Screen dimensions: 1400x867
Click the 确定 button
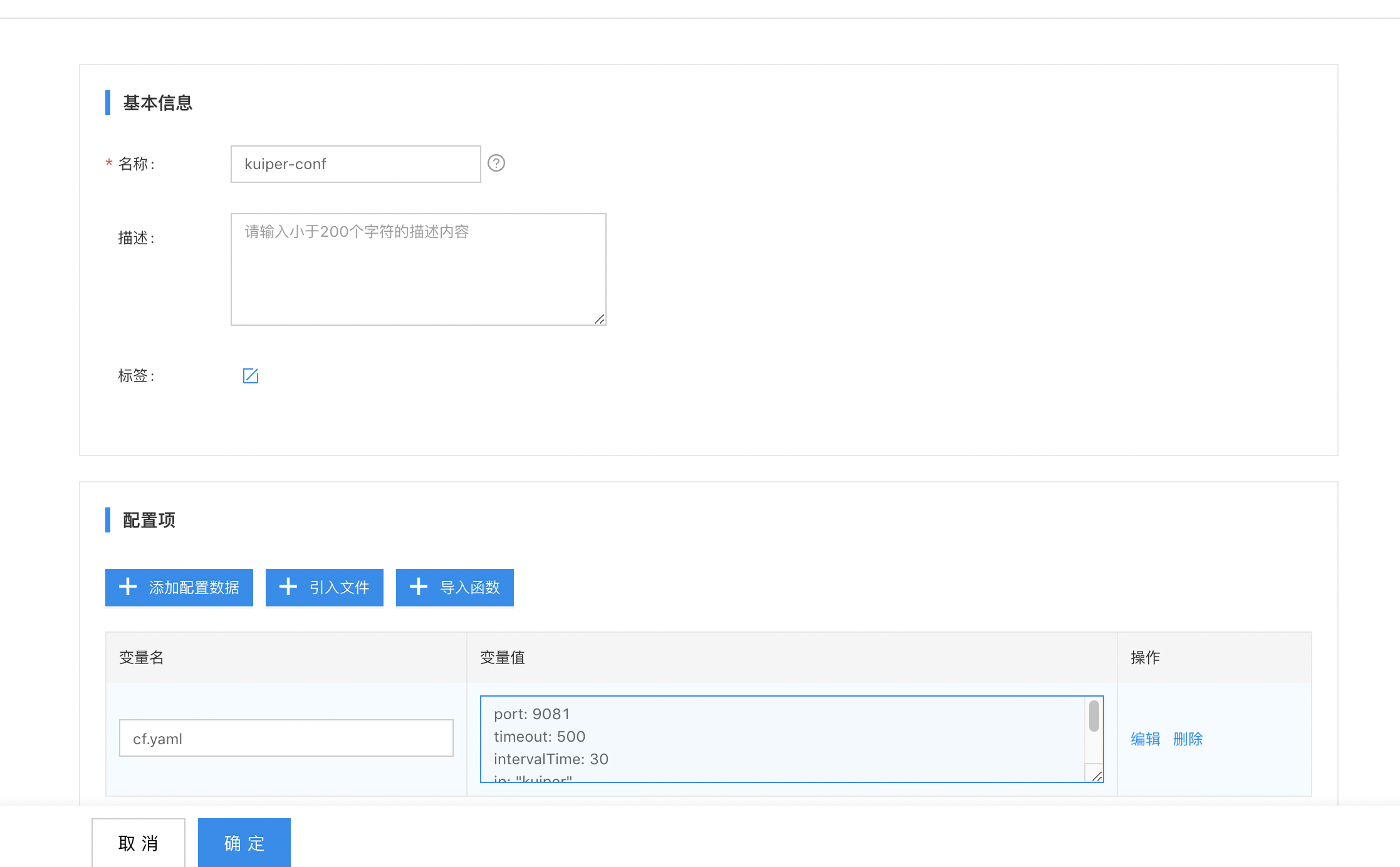tap(244, 843)
